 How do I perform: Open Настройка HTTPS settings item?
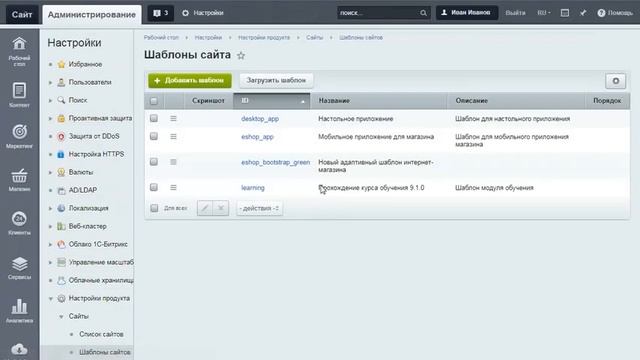pos(96,154)
